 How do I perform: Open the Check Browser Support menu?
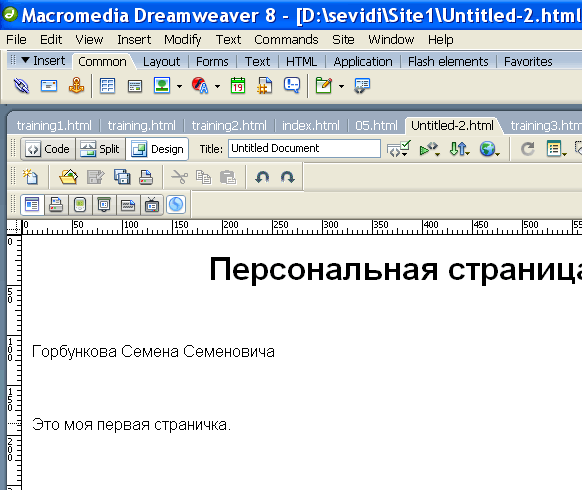(430, 149)
